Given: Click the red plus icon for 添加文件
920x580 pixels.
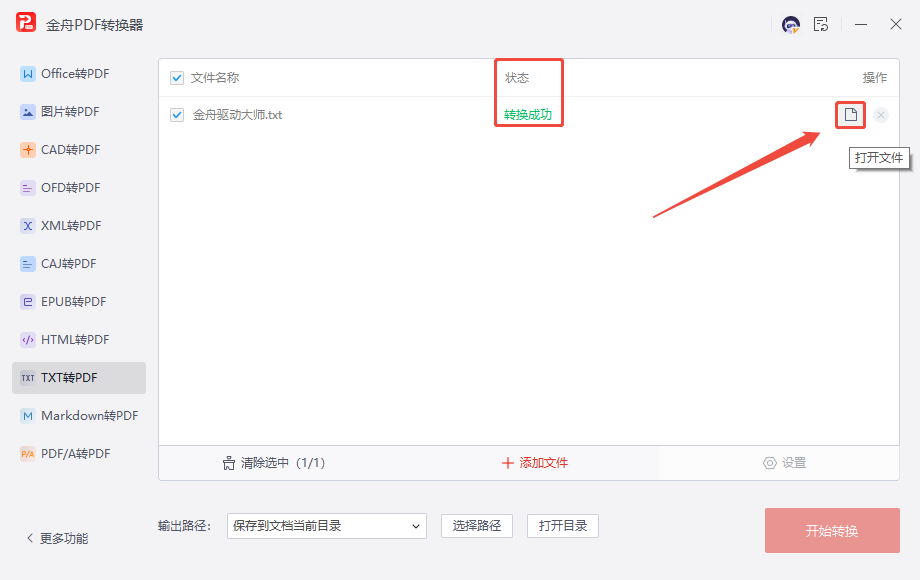Looking at the screenshot, I should tap(508, 463).
